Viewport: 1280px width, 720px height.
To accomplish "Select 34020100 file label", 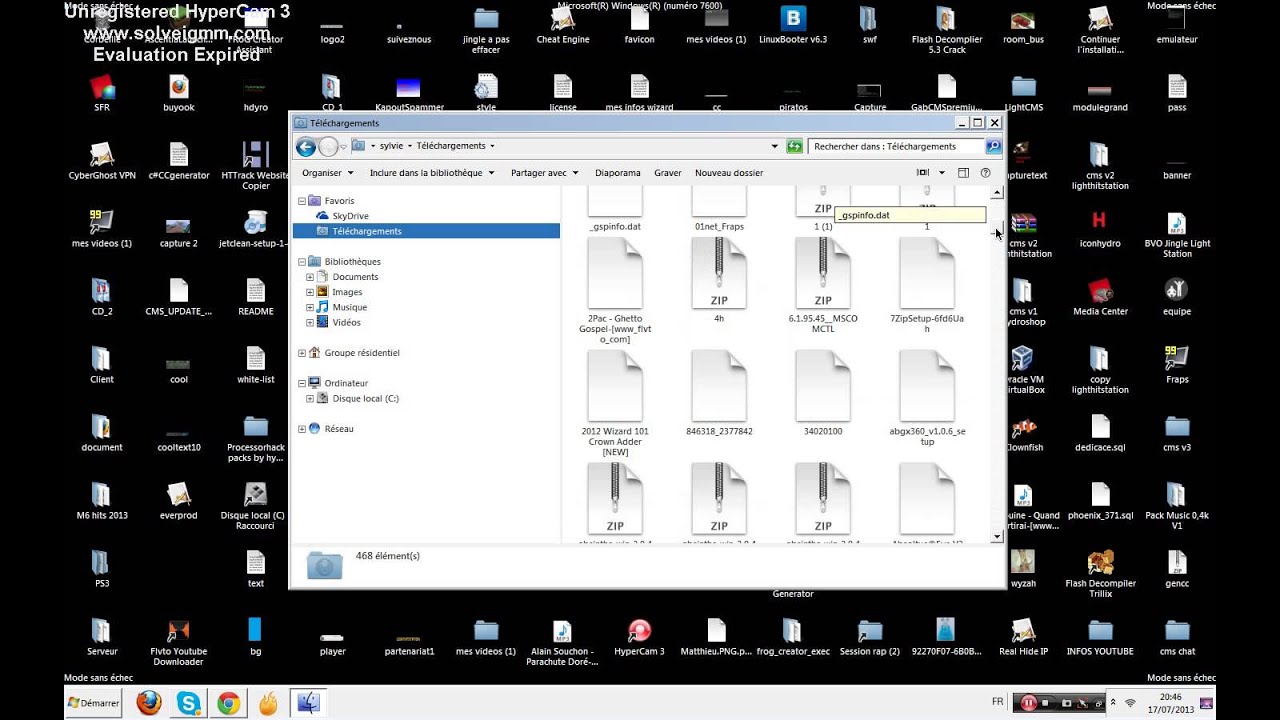I will [x=823, y=431].
